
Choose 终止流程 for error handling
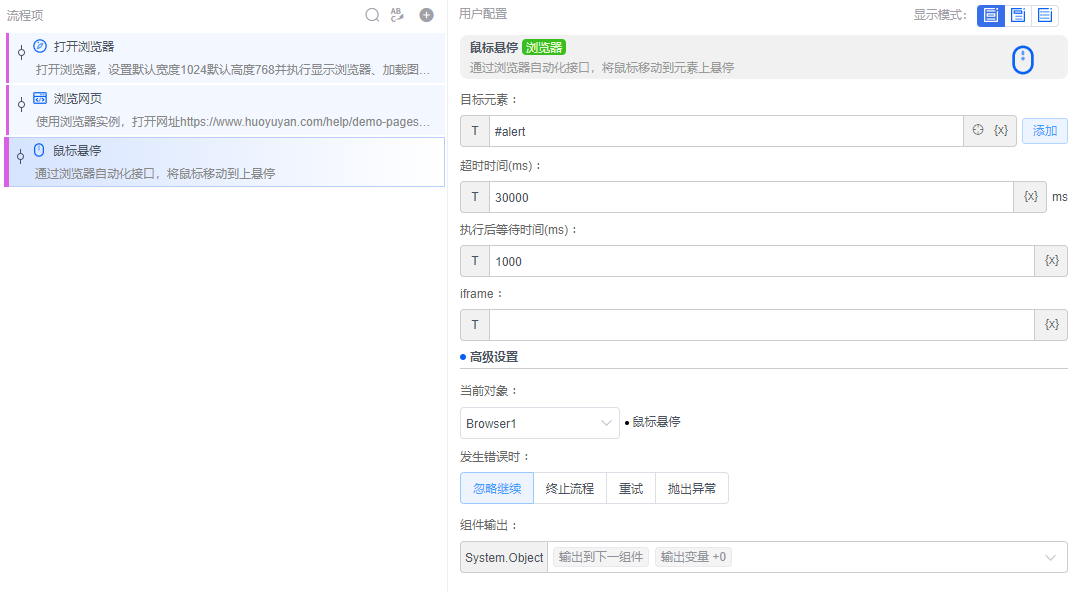(570, 489)
